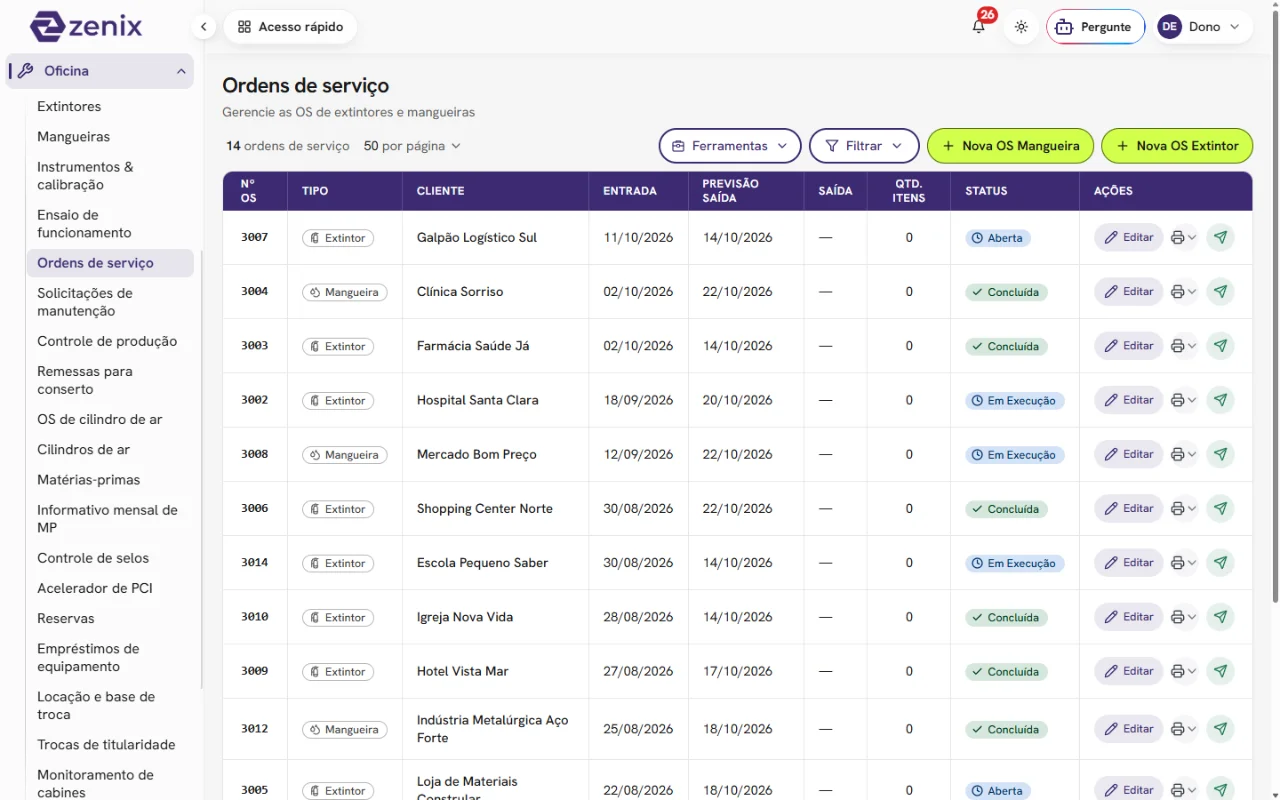Open the Filtrar dropdown
The image size is (1280, 800).
[864, 146]
